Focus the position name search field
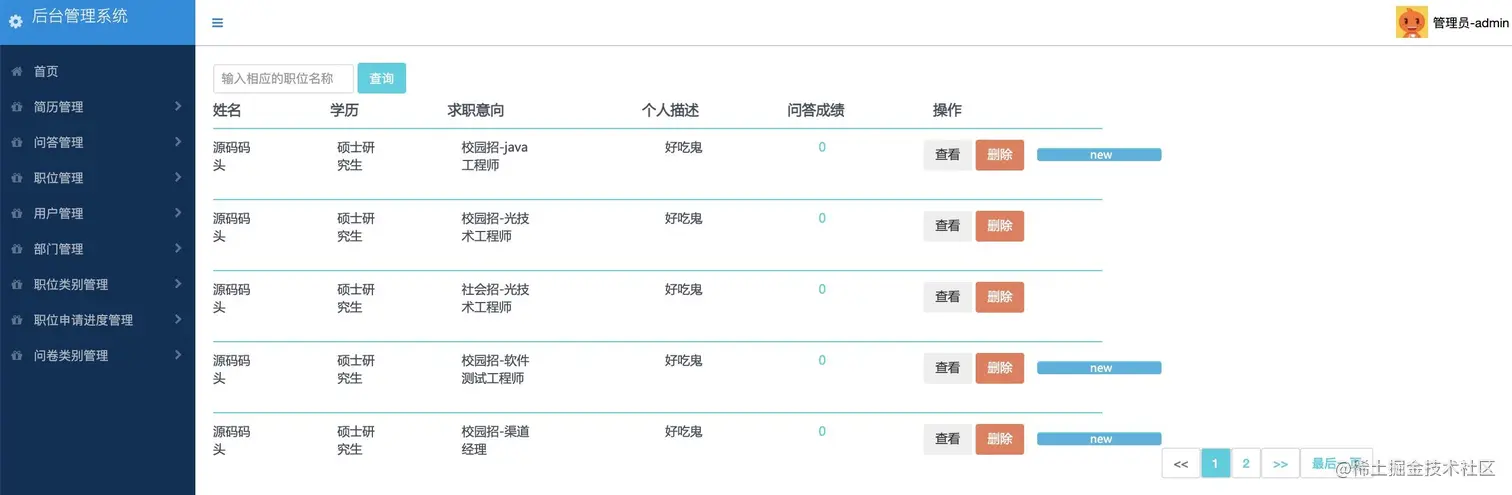 pyautogui.click(x=283, y=78)
